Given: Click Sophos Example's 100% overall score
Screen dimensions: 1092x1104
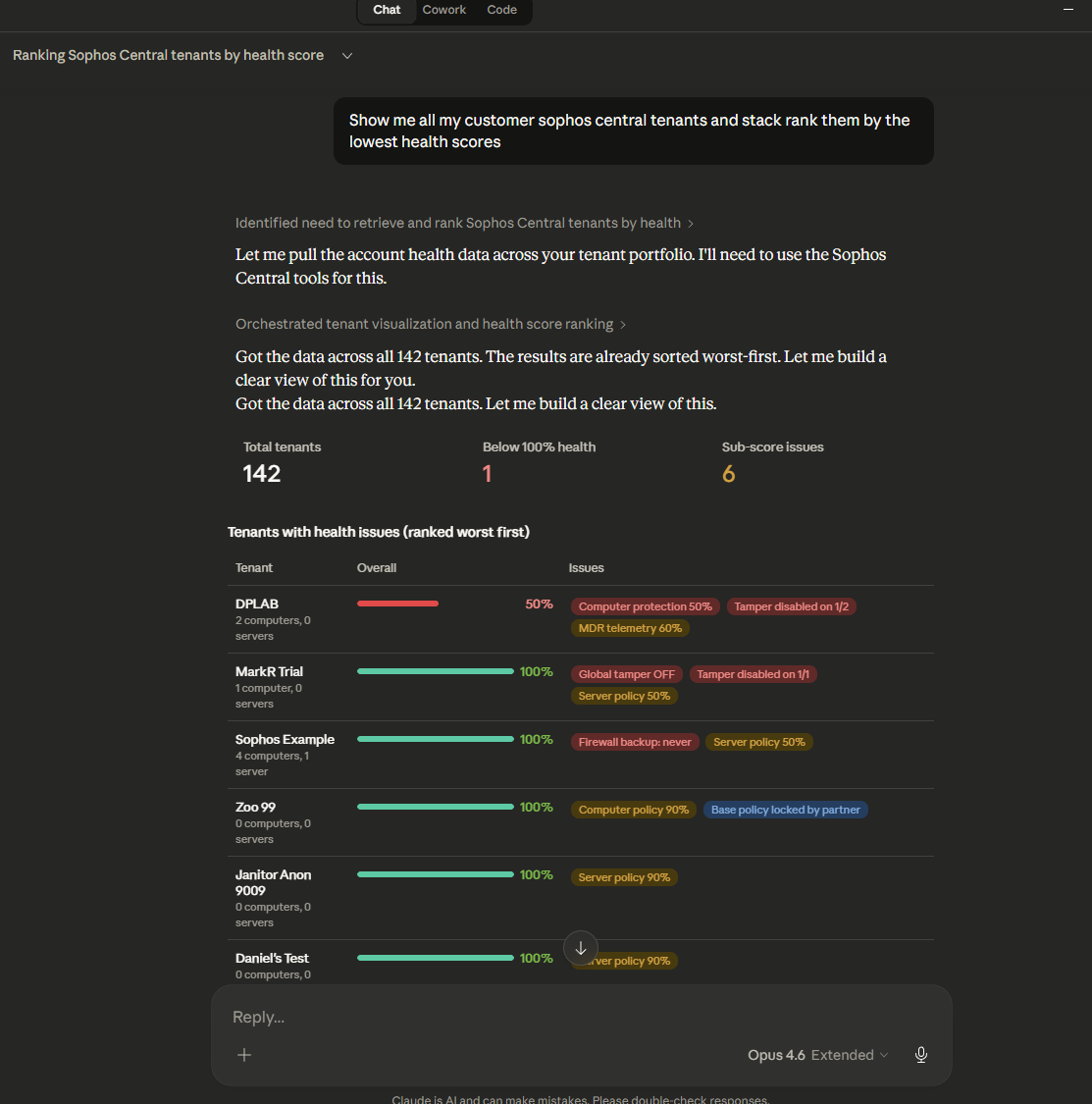Looking at the screenshot, I should click(537, 739).
